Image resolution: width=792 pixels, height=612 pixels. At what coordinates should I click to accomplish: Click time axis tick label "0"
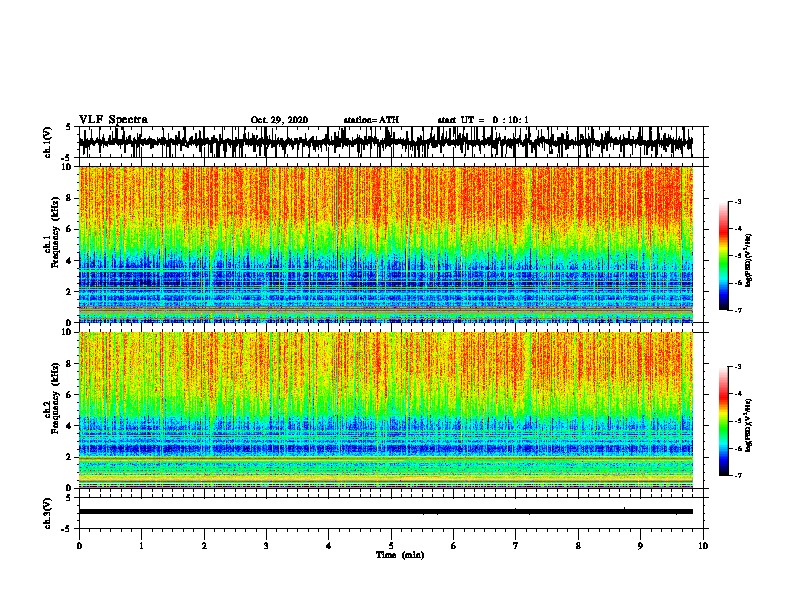pyautogui.click(x=79, y=546)
